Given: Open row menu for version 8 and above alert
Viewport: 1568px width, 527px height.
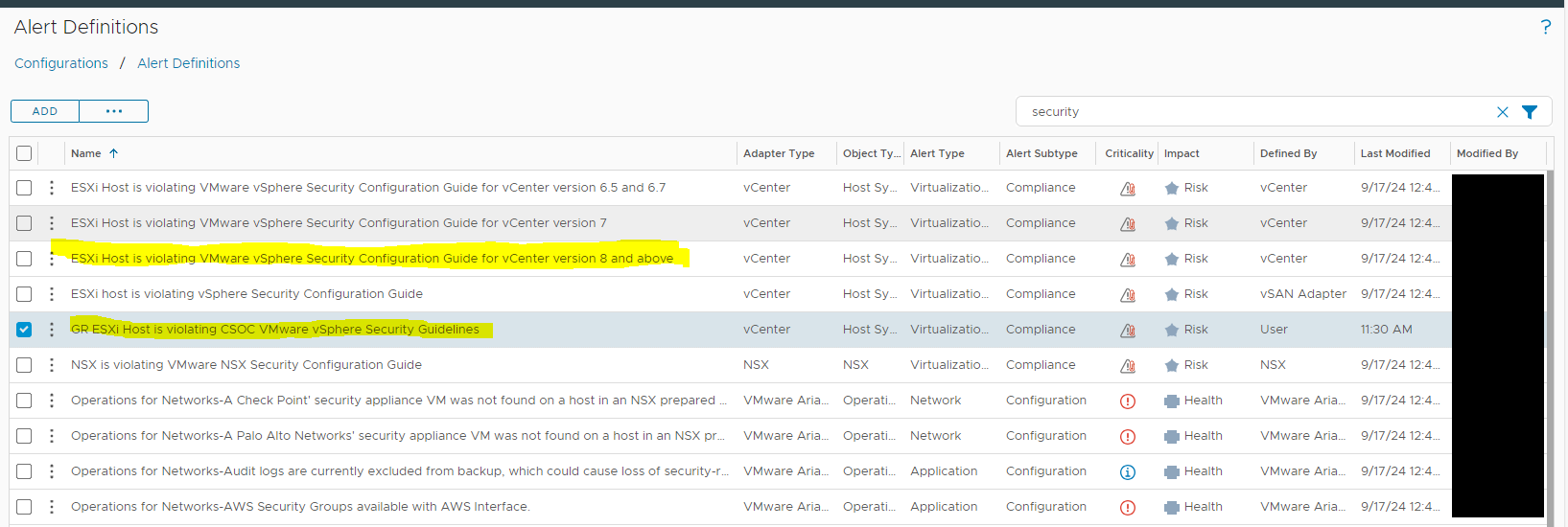Looking at the screenshot, I should click(x=52, y=259).
